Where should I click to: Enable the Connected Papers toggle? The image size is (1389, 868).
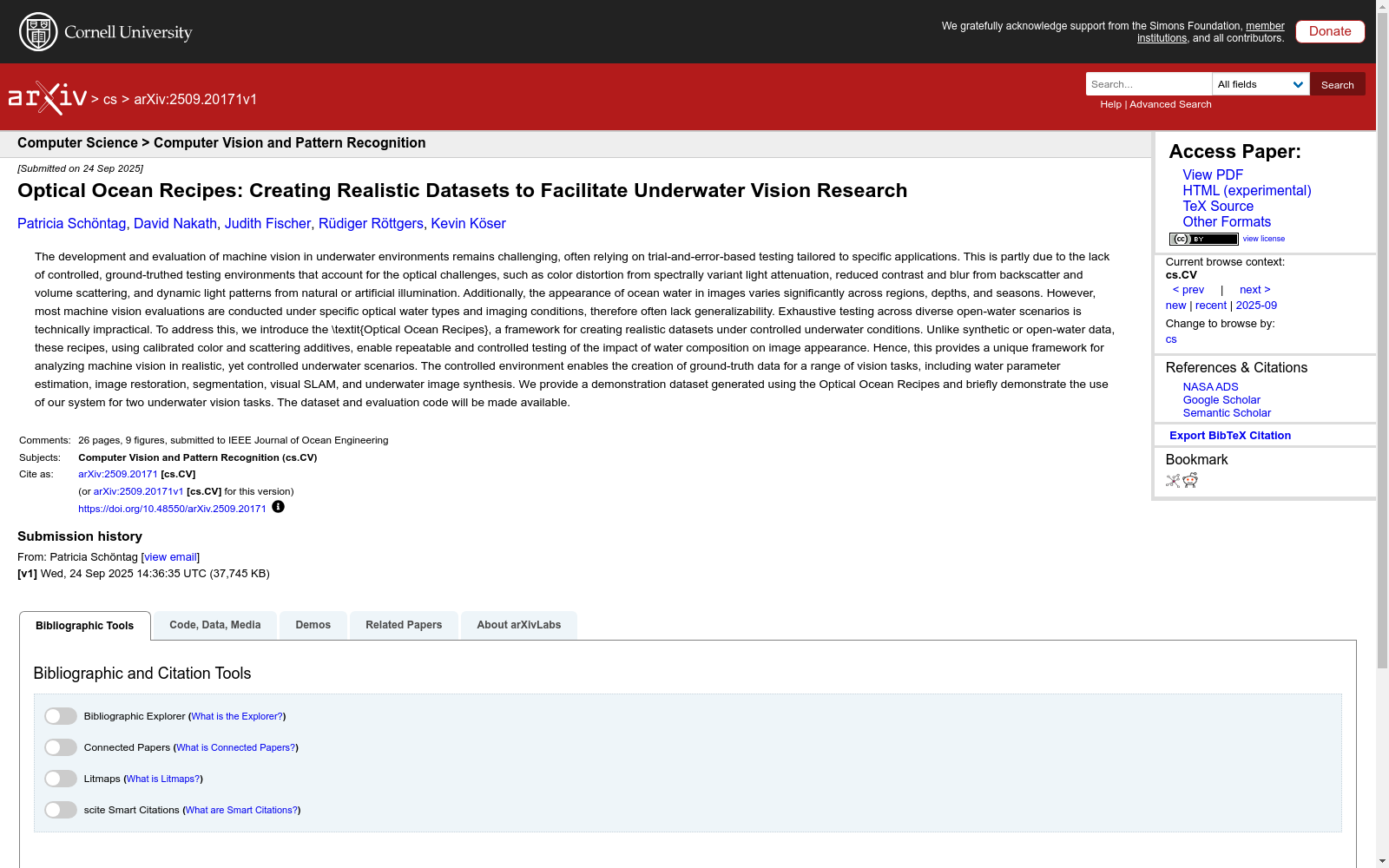pyautogui.click(x=61, y=747)
